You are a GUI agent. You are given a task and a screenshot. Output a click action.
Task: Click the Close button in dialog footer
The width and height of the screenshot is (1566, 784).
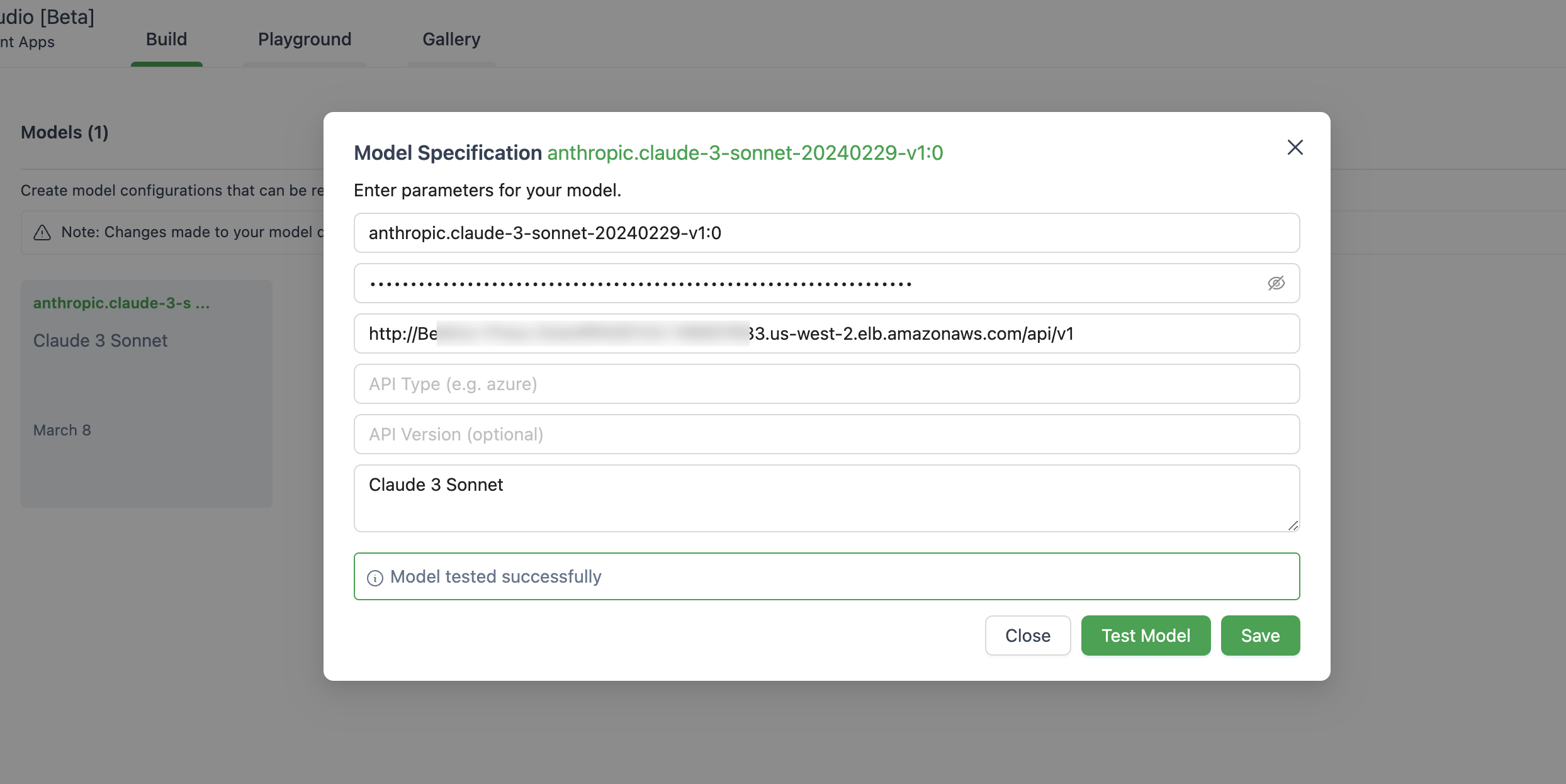(x=1027, y=636)
